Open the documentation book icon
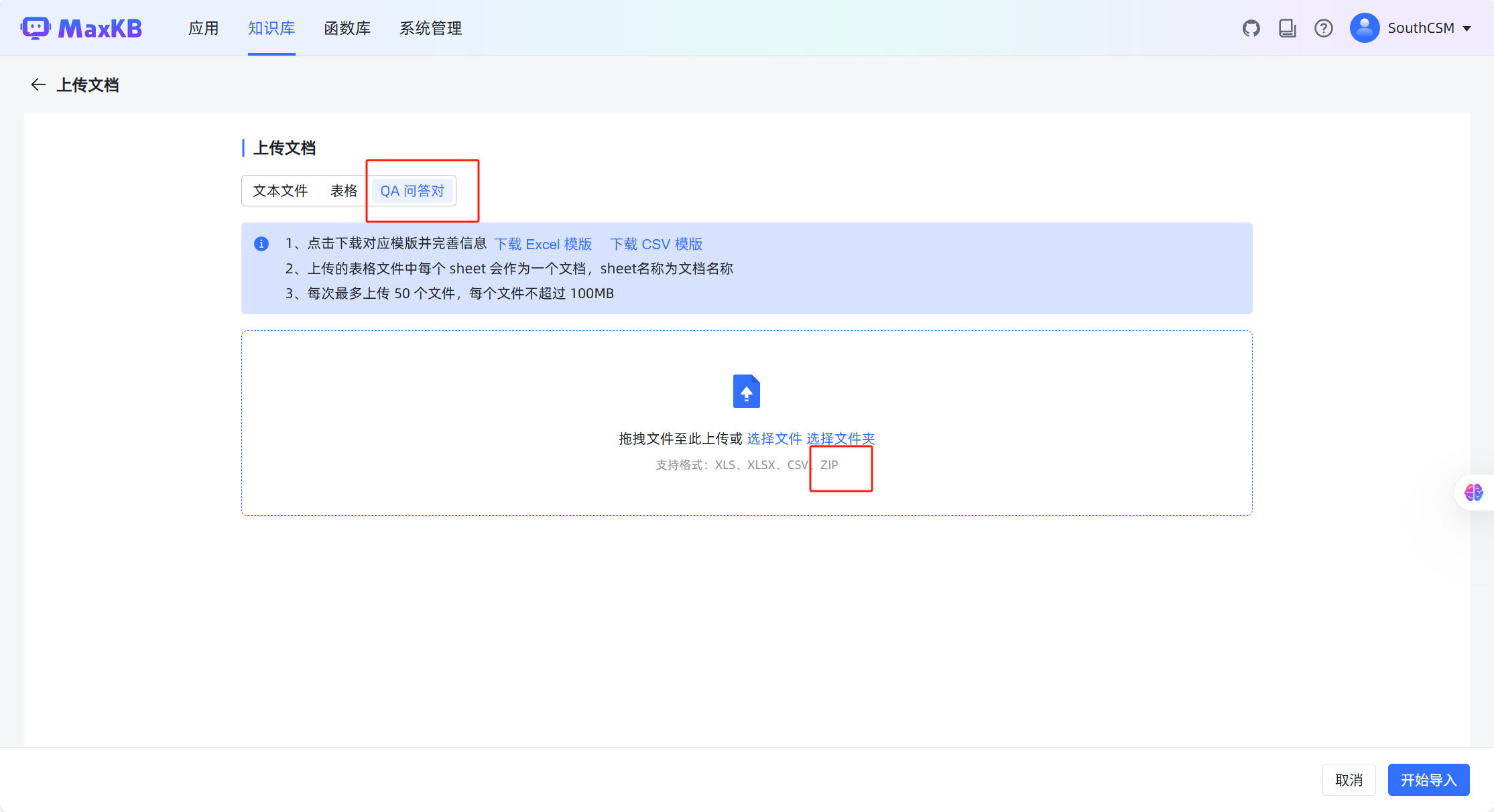 [x=1287, y=28]
